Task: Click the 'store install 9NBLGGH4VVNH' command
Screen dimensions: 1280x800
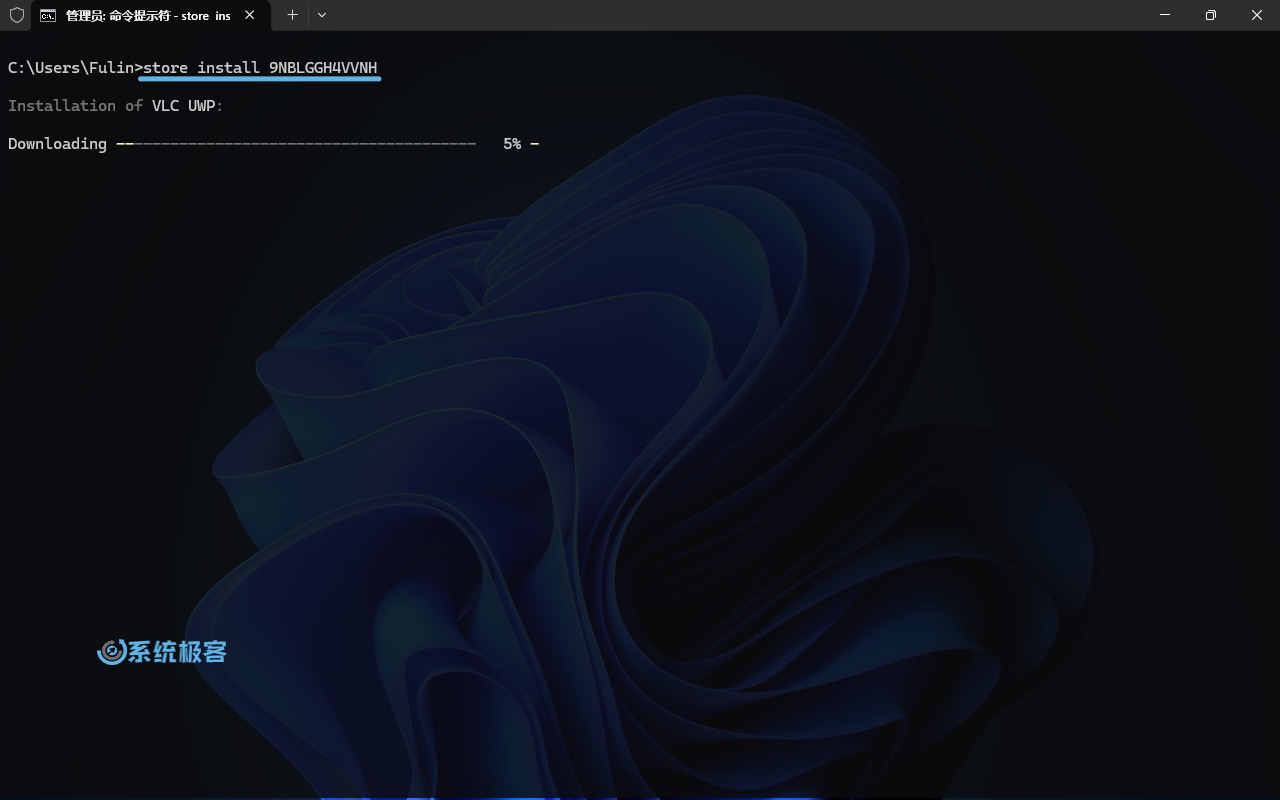Action: [260, 68]
